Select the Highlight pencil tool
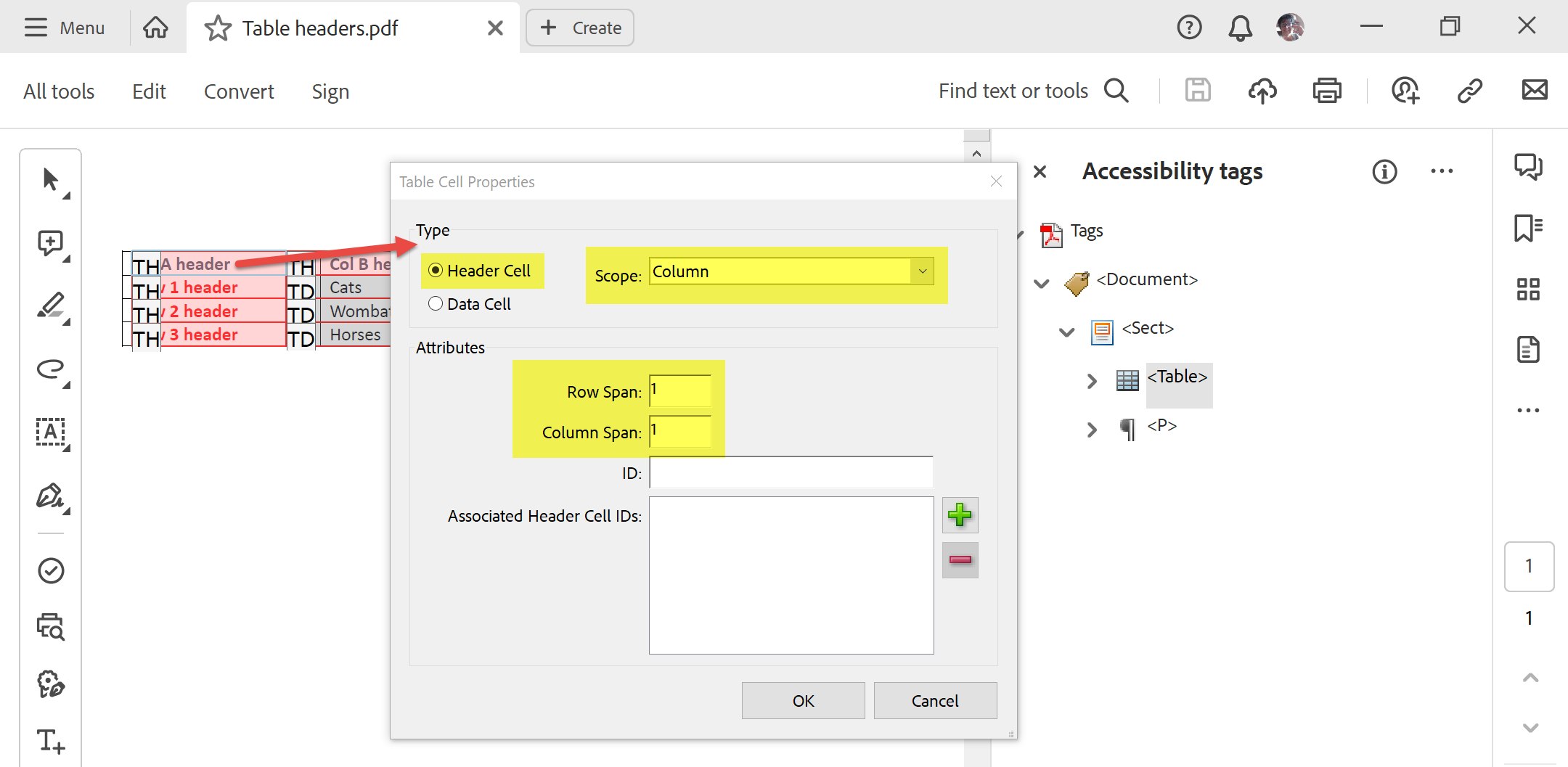The width and height of the screenshot is (1568, 767). 50,305
